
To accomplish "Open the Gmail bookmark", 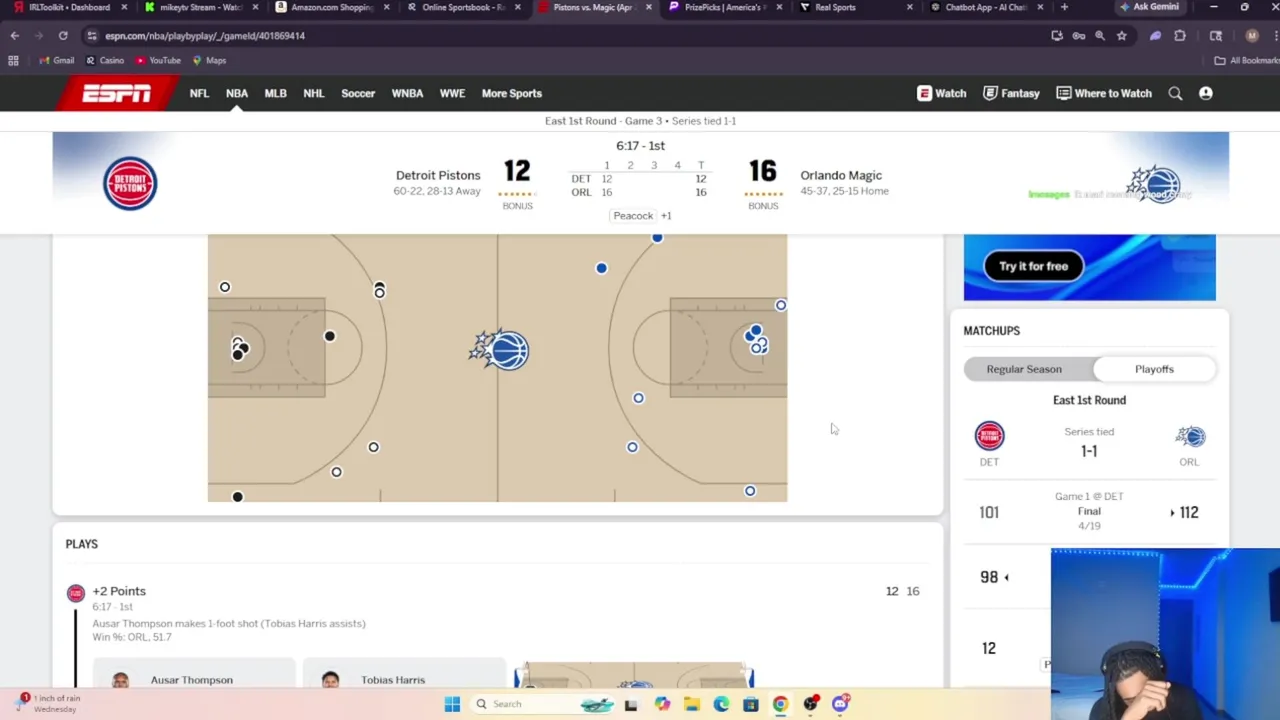I will tap(56, 60).
